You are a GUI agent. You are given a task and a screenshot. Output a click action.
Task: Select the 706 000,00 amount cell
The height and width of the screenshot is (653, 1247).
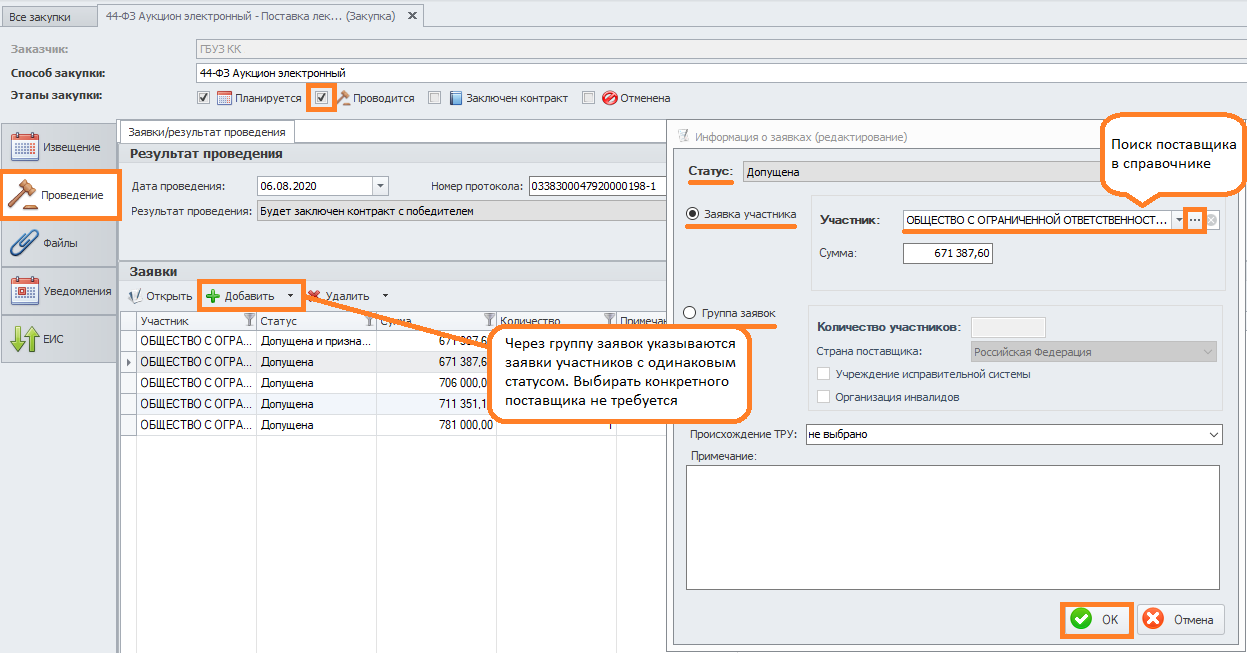[x=436, y=382]
